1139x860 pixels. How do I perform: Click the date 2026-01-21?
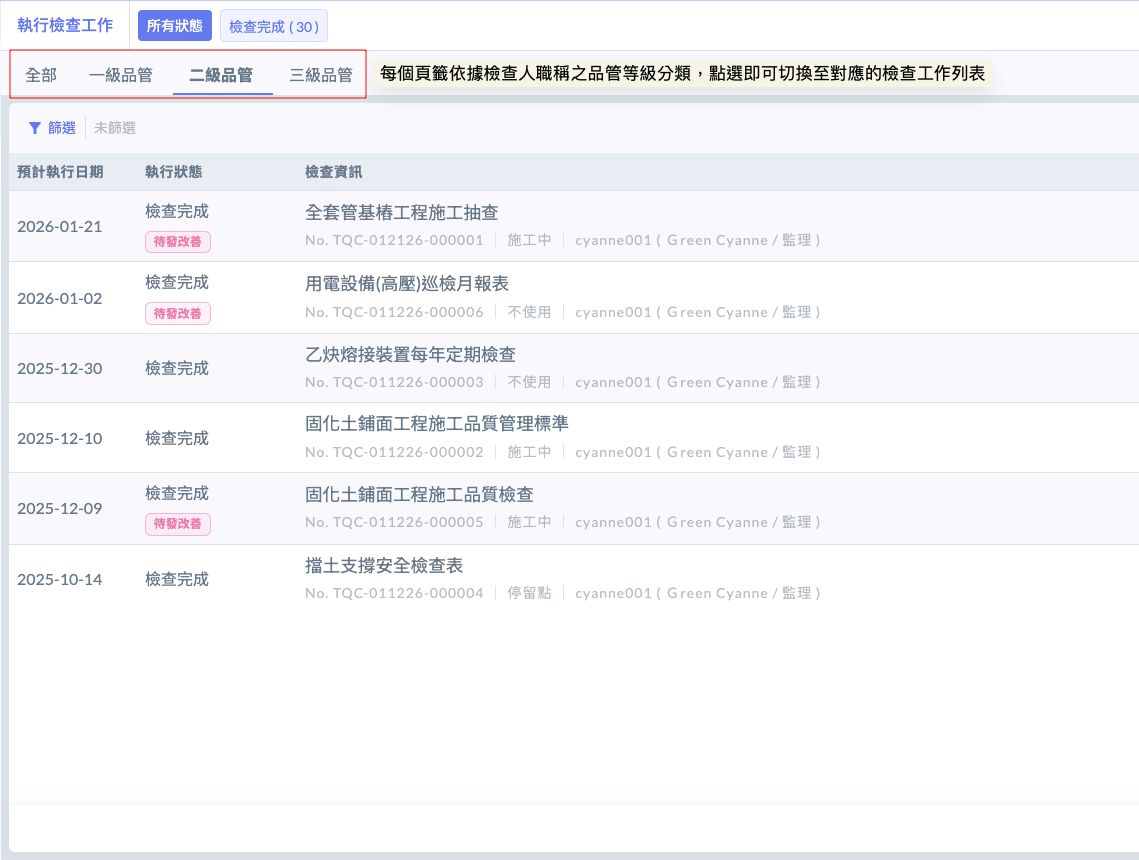coord(60,227)
